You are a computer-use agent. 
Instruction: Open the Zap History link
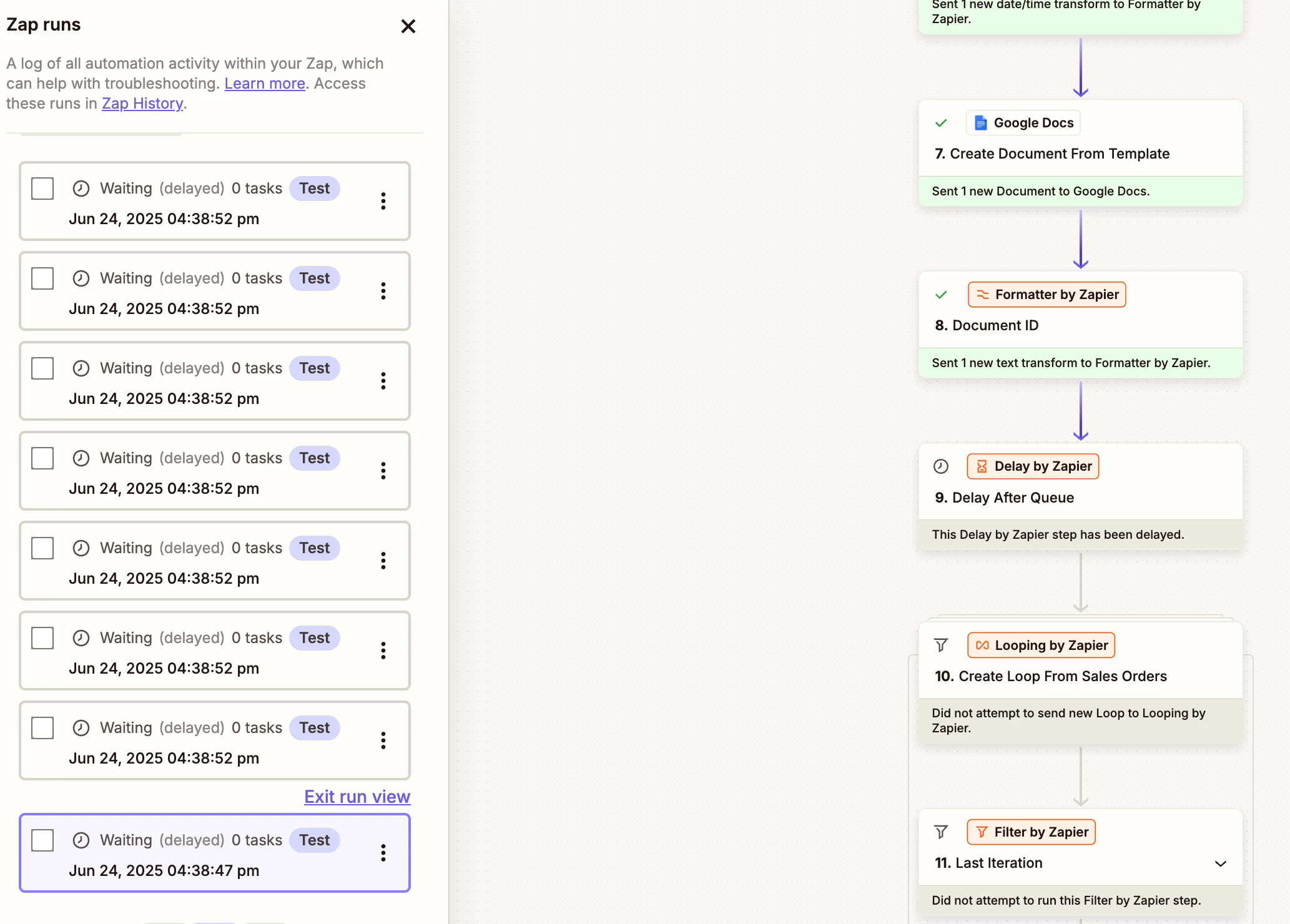click(x=142, y=104)
